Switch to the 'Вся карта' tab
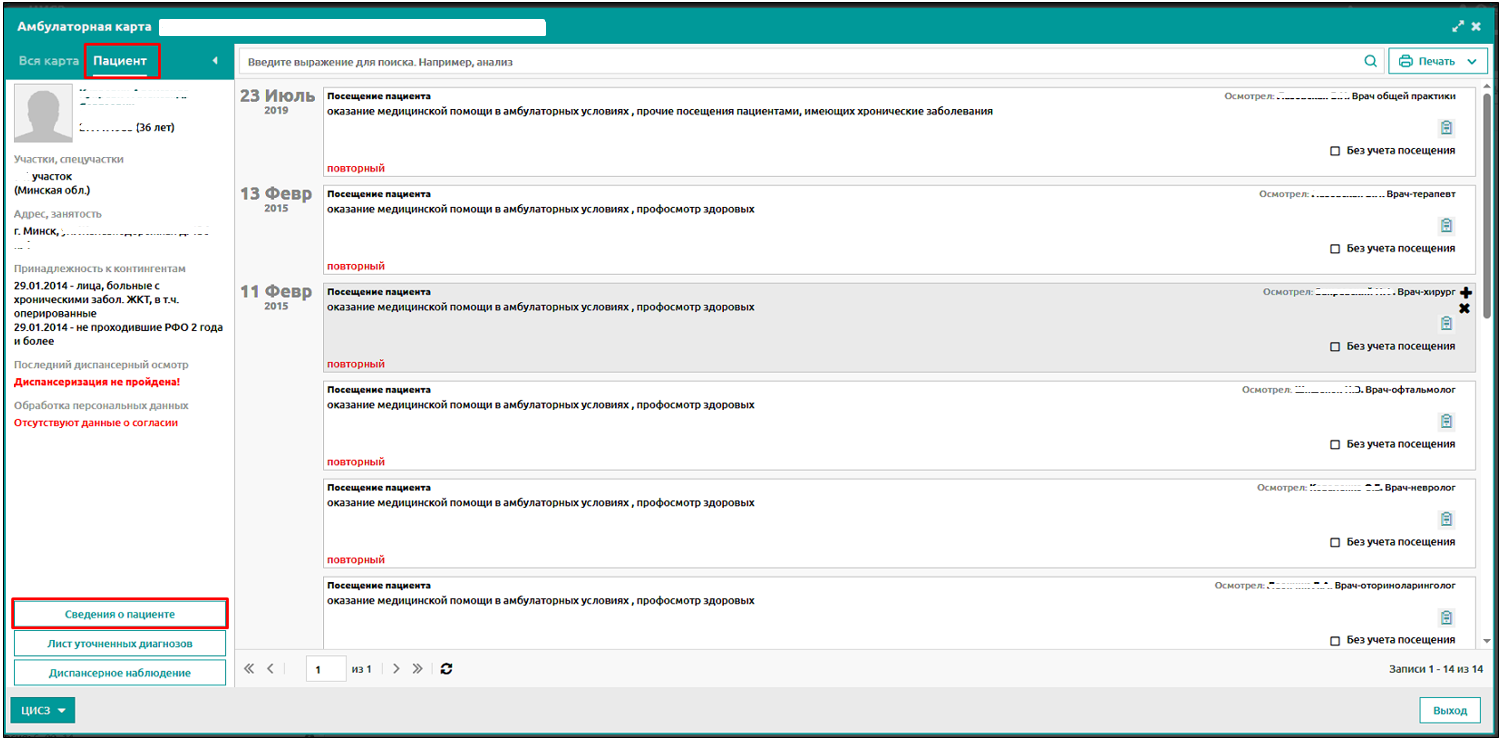Image resolution: width=1502 pixels, height=740 pixels. click(48, 62)
